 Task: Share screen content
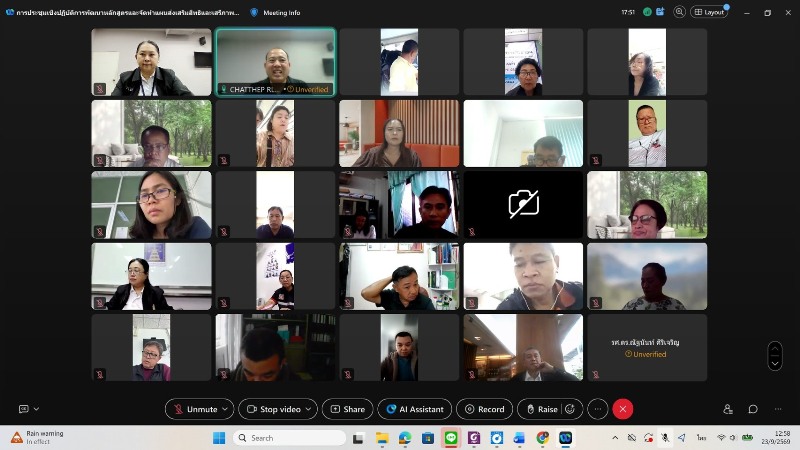(347, 409)
